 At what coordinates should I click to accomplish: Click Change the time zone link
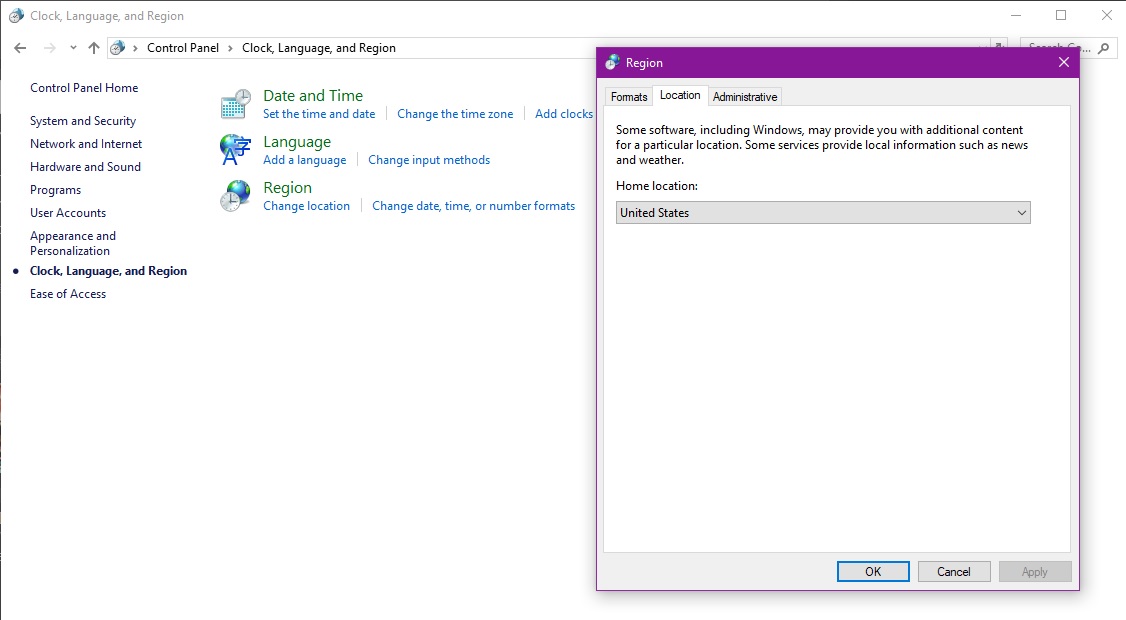coord(455,114)
